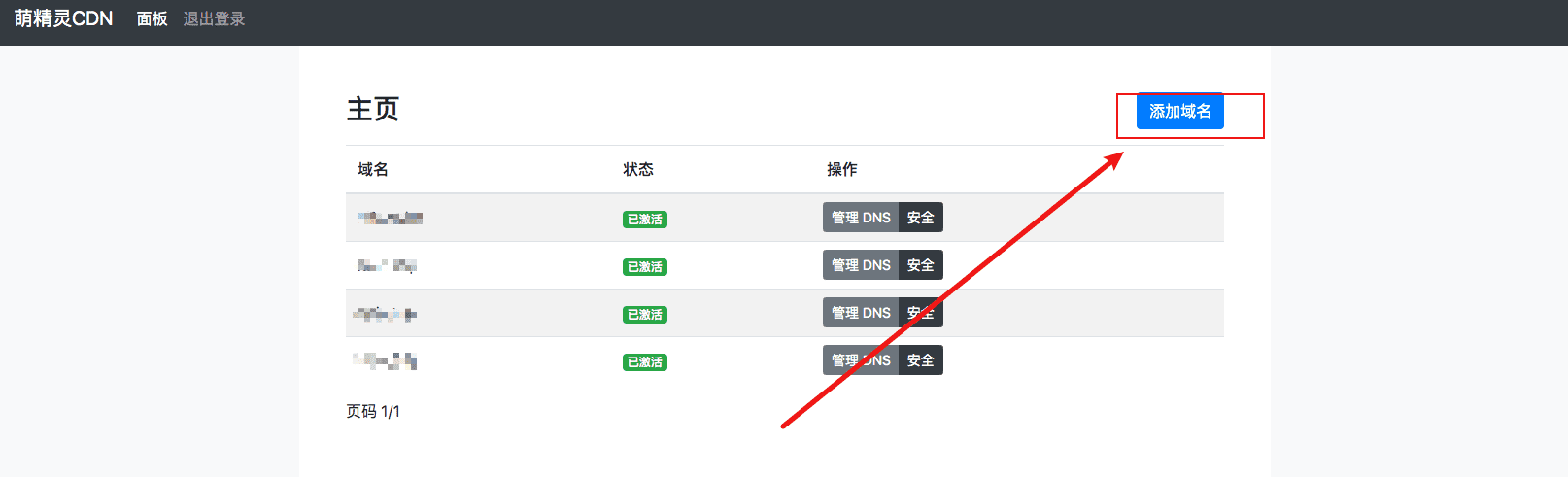The image size is (1568, 477).
Task: Click the 状态 column header
Action: pos(638,169)
